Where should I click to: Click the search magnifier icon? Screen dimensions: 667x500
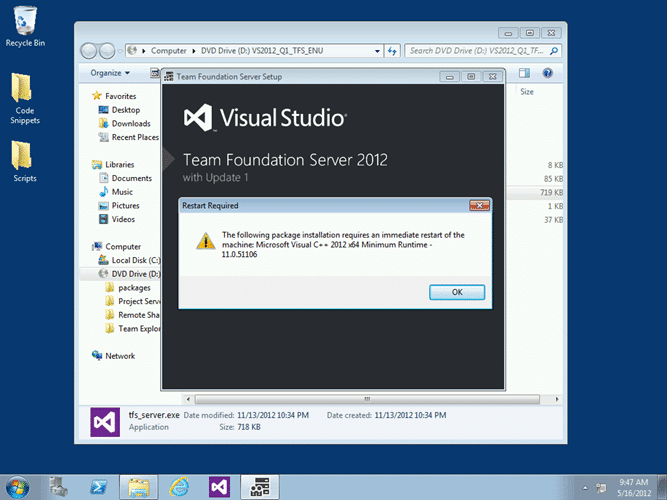tap(554, 51)
